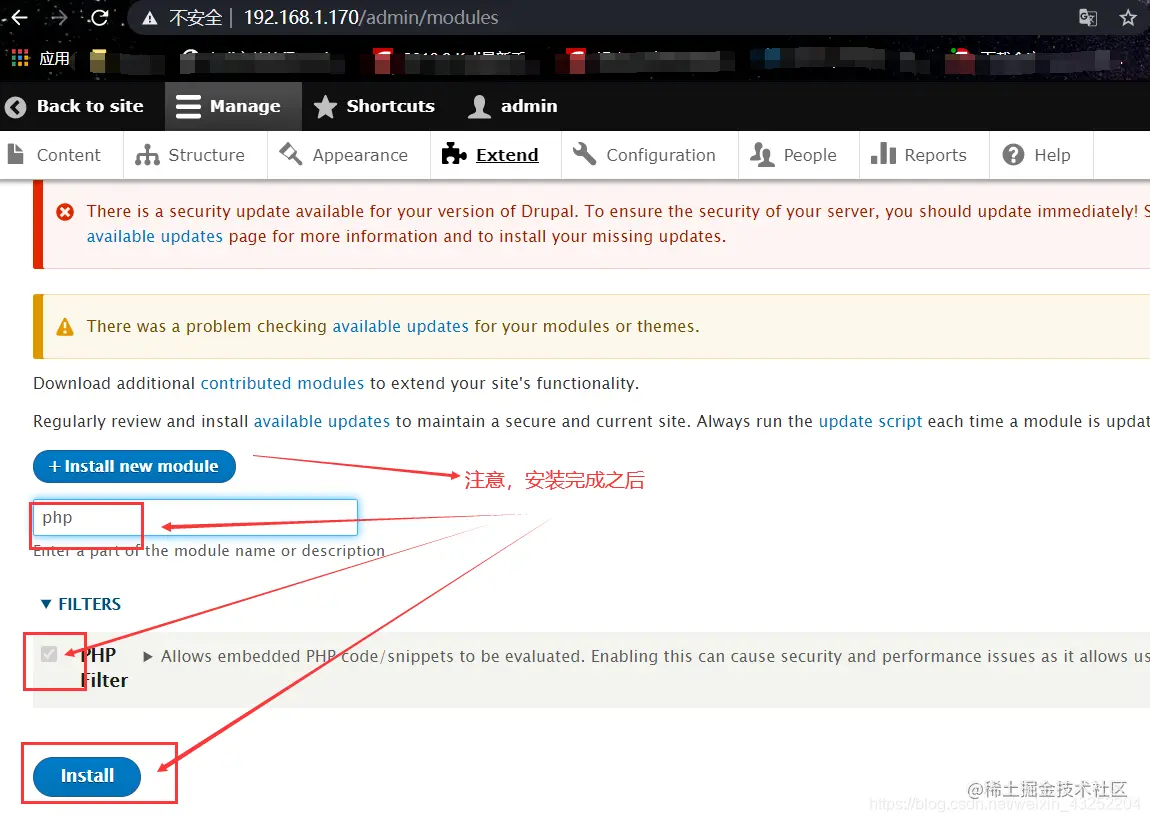Click the People users icon
1150x822 pixels.
pyautogui.click(x=762, y=155)
